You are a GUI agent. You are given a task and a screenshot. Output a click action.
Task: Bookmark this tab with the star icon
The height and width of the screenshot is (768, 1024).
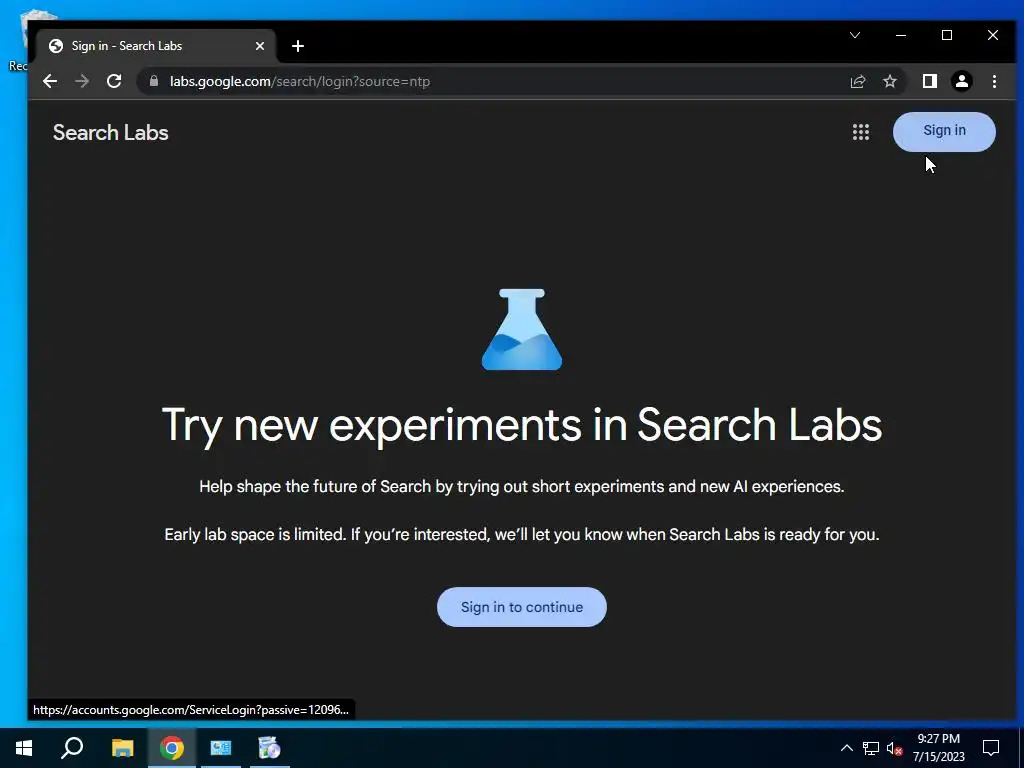coord(889,81)
